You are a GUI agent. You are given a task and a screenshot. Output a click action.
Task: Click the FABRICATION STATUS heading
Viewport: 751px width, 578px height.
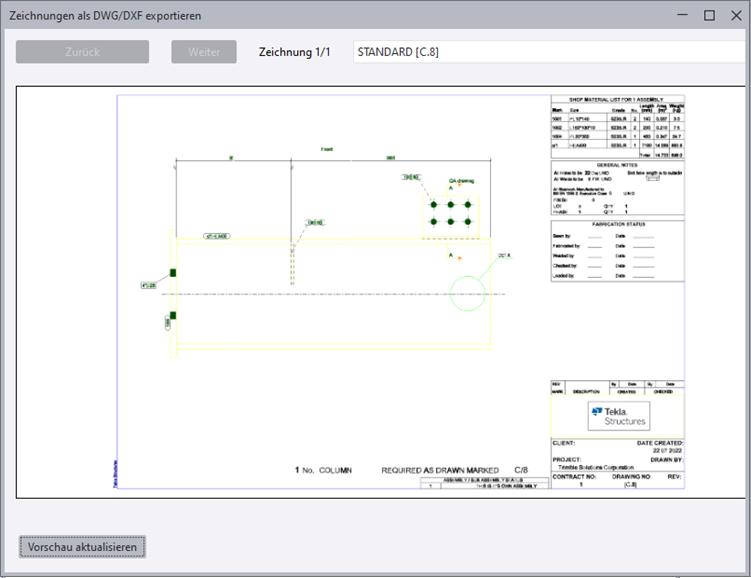click(x=618, y=224)
